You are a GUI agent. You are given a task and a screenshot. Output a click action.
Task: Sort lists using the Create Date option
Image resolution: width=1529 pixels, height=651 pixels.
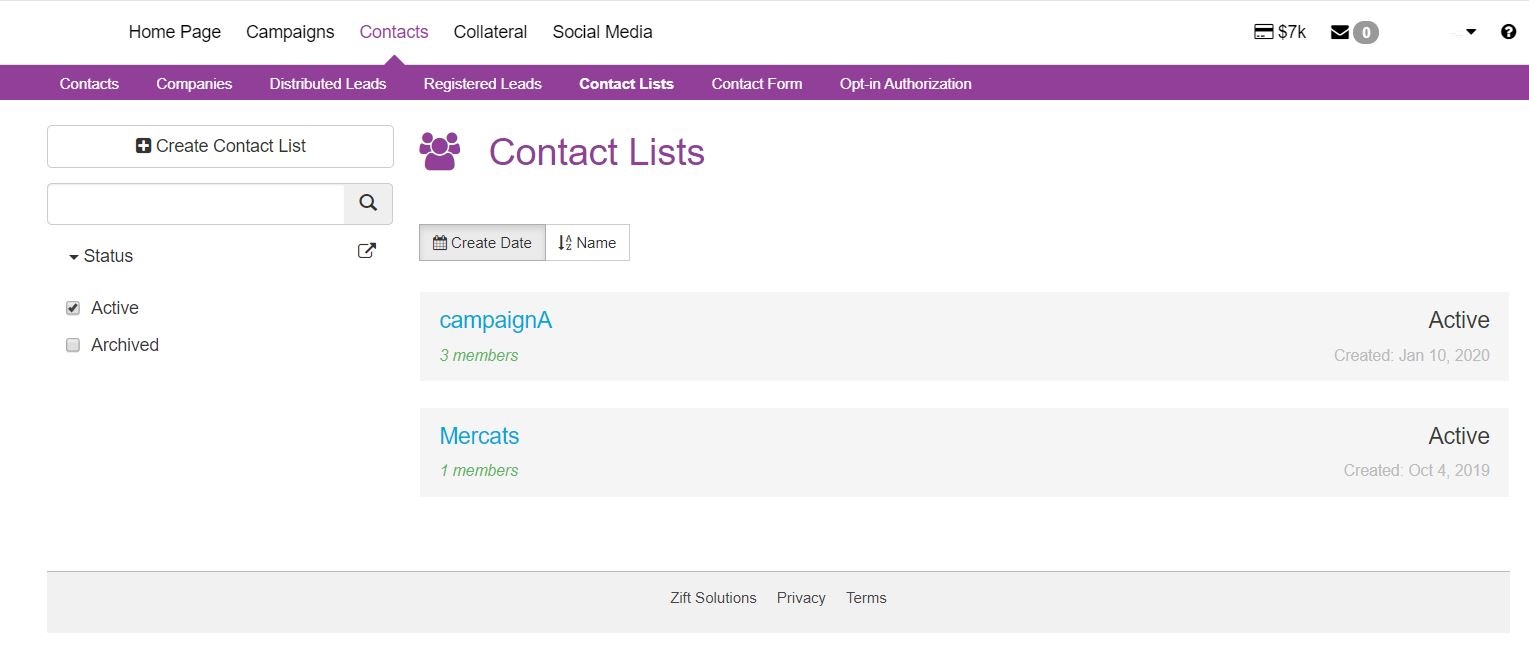(482, 242)
